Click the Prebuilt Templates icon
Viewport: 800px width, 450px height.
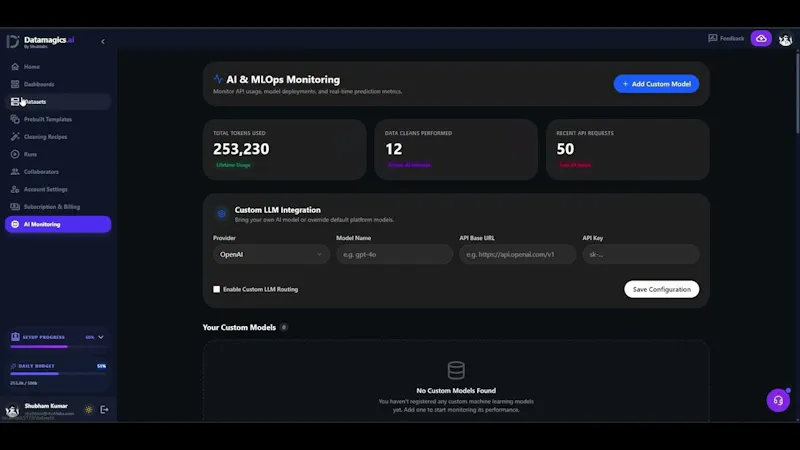15,119
